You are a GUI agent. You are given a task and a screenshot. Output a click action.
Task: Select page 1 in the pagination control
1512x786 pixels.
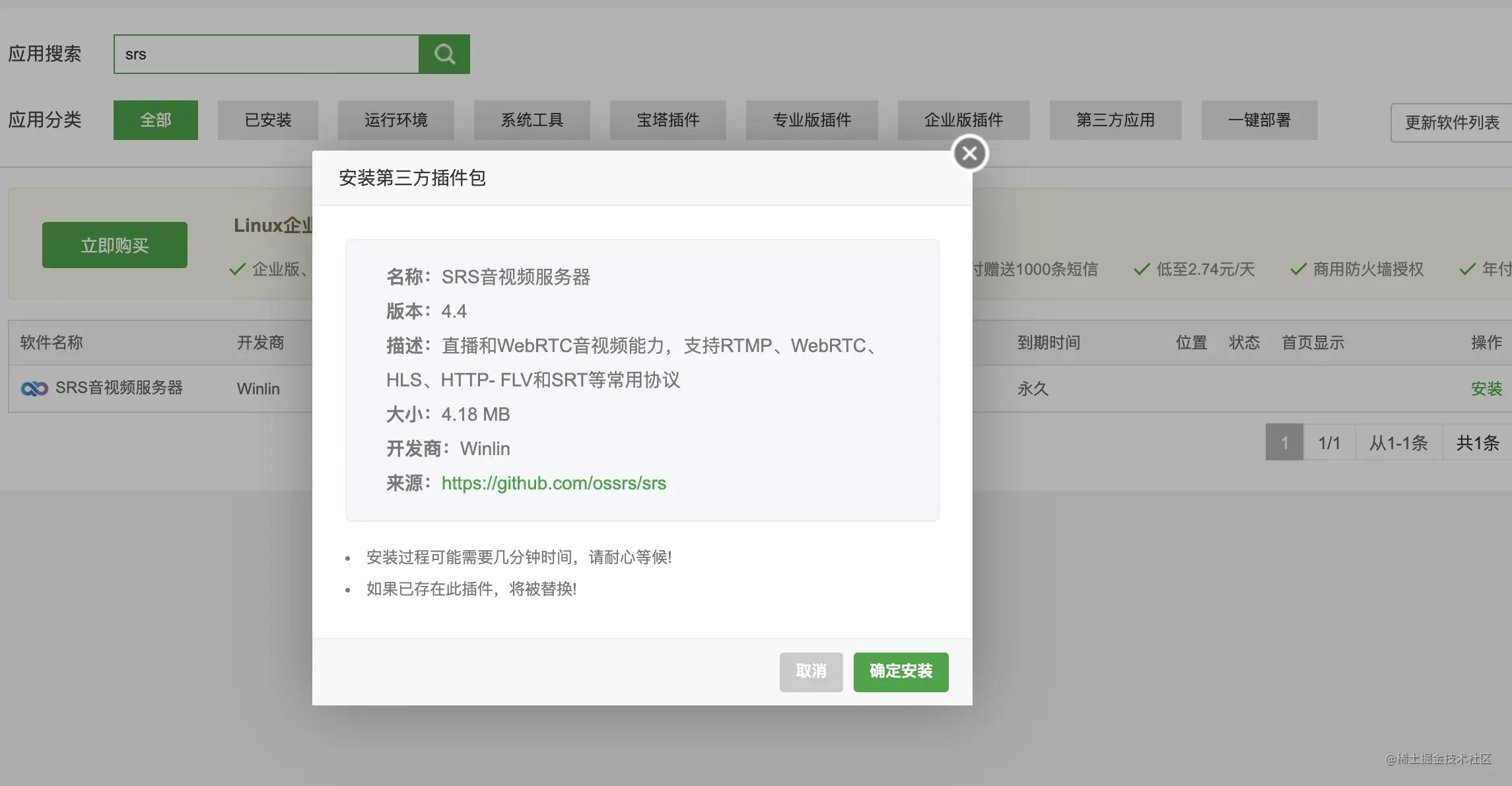pyautogui.click(x=1284, y=442)
